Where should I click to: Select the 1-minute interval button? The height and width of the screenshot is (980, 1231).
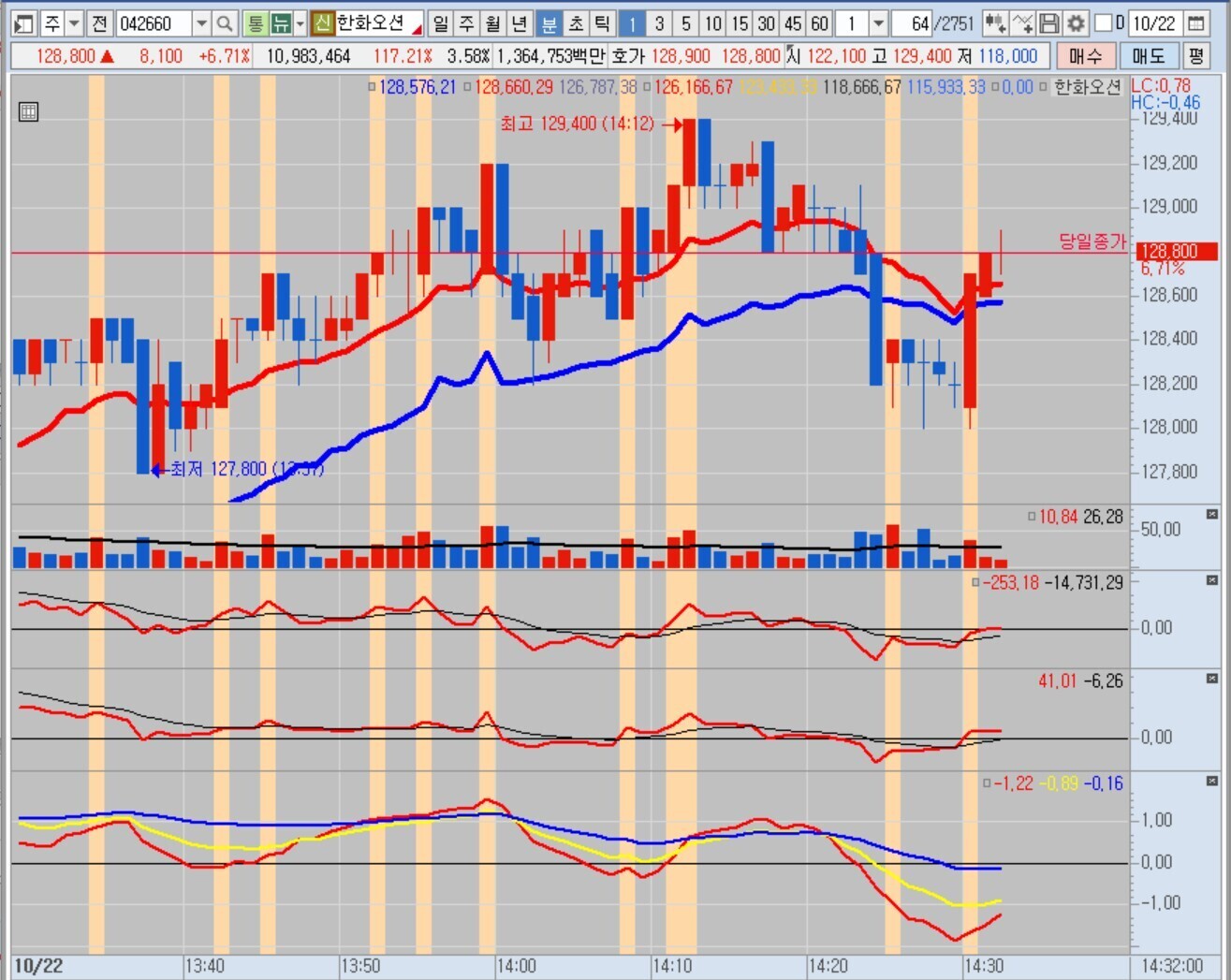point(632,23)
